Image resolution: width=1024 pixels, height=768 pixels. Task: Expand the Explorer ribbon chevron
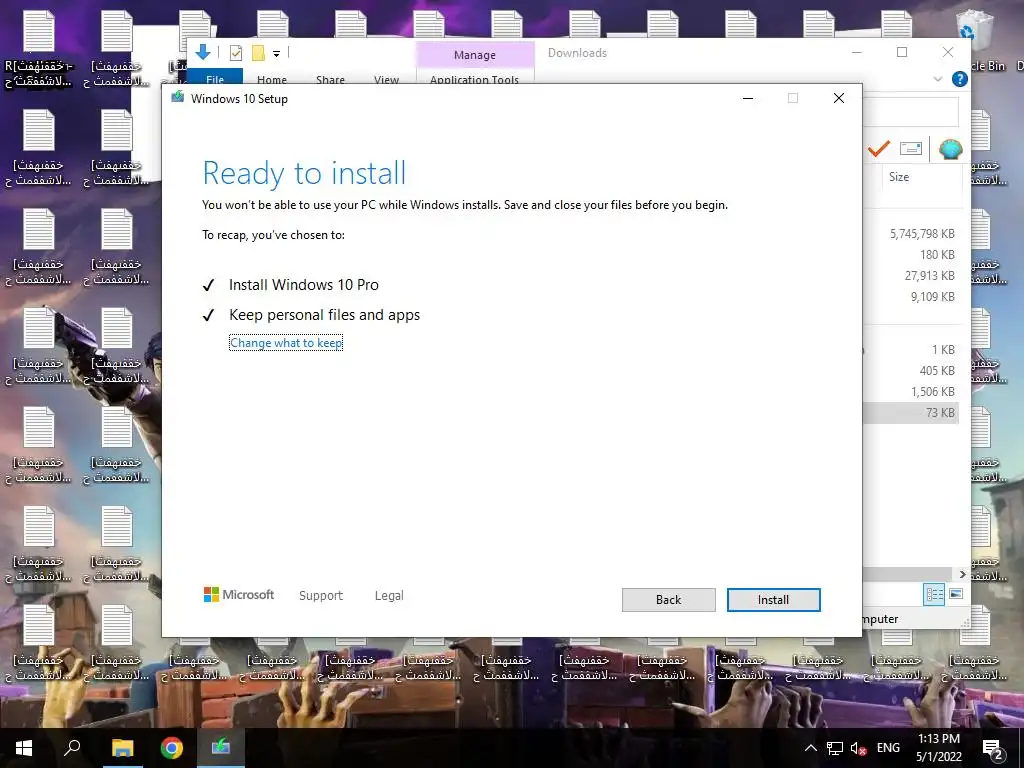938,79
